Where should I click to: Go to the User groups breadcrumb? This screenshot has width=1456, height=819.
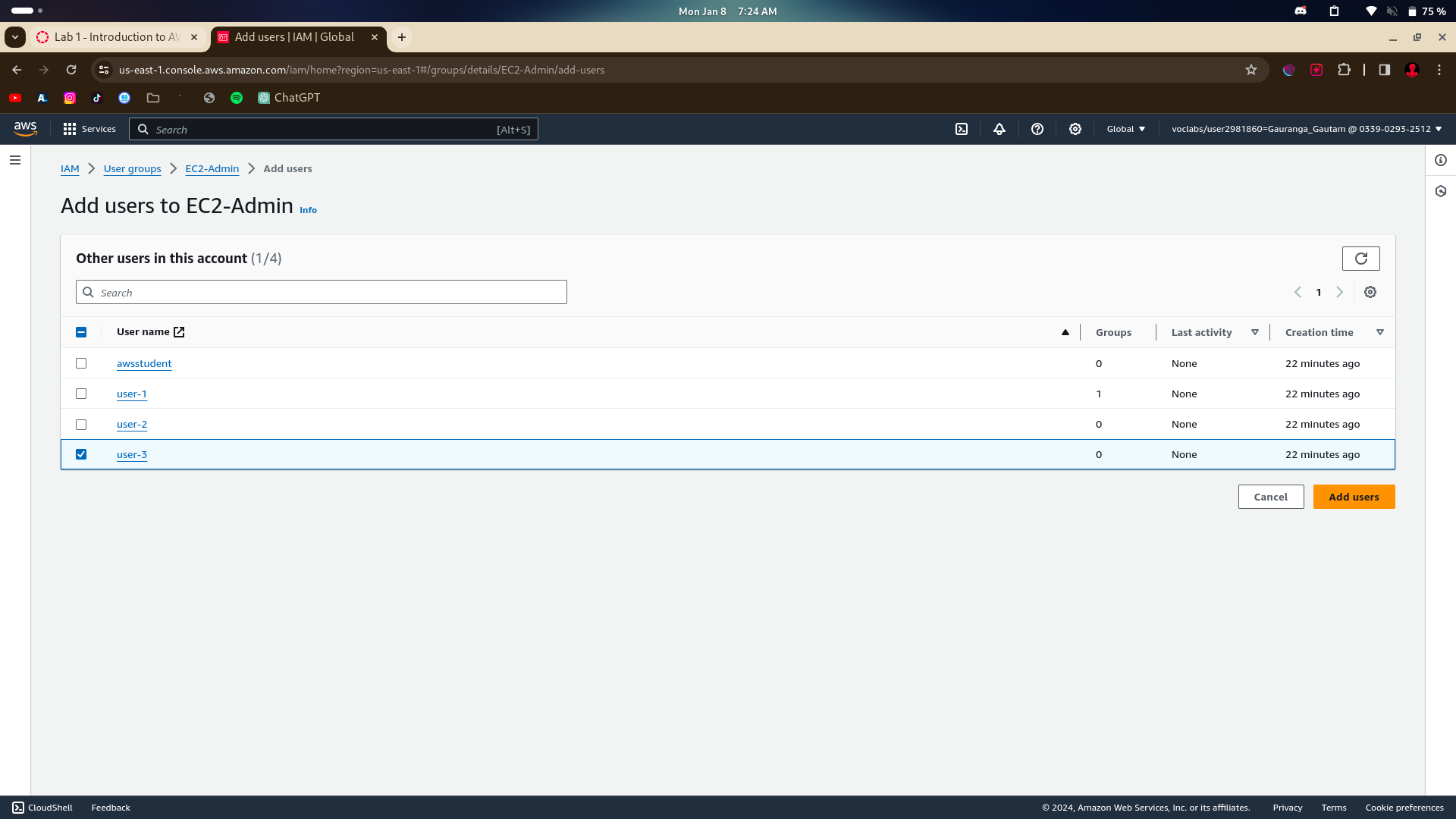pyautogui.click(x=132, y=168)
